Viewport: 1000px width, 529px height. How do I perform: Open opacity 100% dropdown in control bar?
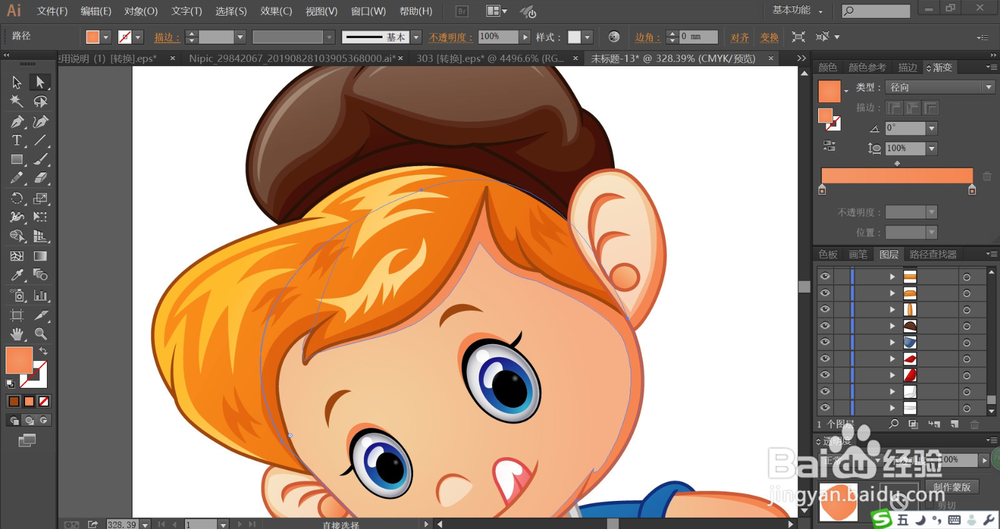526,37
